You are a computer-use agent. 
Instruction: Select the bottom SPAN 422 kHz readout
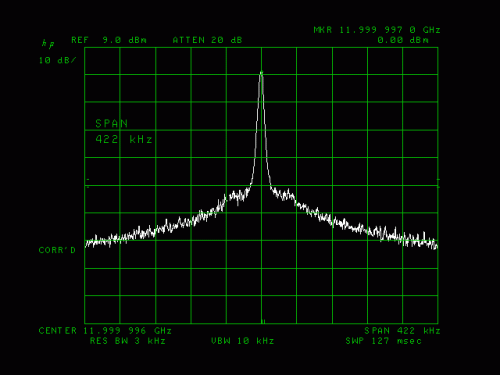coord(402,331)
